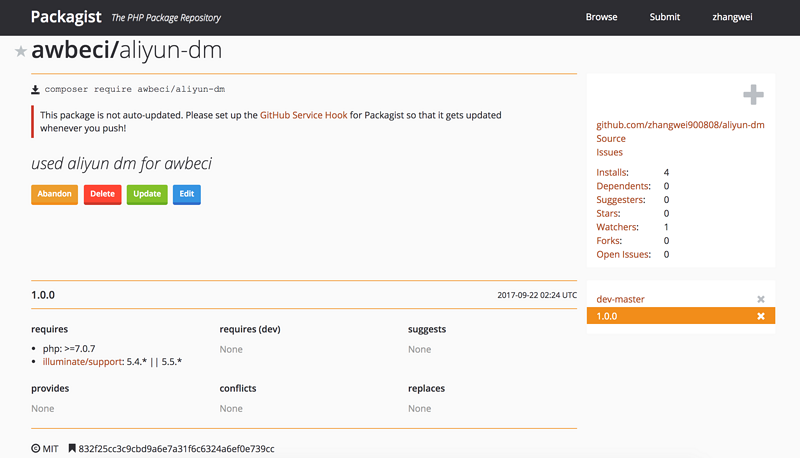
Task: View the Suggesters link
Action: (x=621, y=200)
